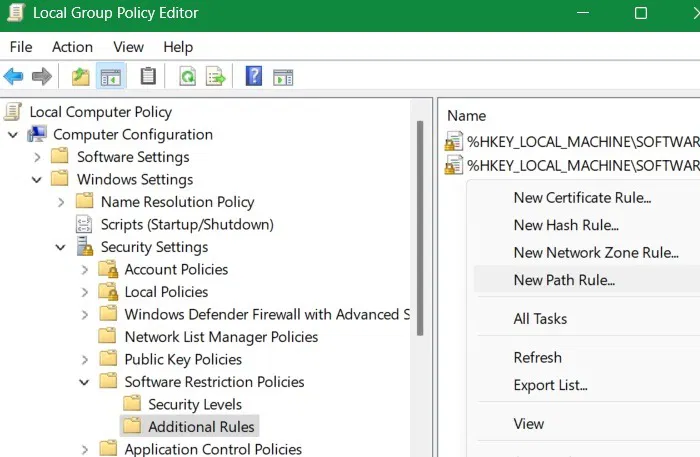Open the Action menu
700x457 pixels.
(72, 47)
